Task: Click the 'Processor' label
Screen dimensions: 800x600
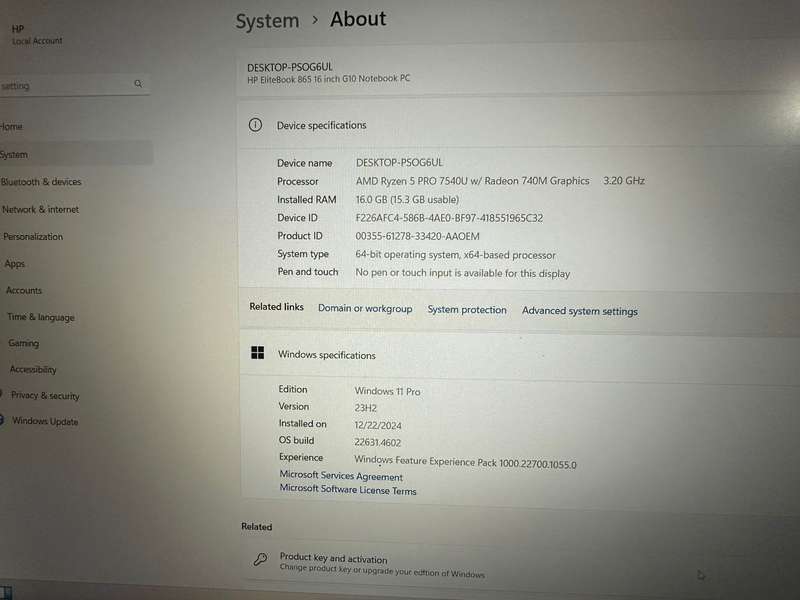Action: [297, 182]
